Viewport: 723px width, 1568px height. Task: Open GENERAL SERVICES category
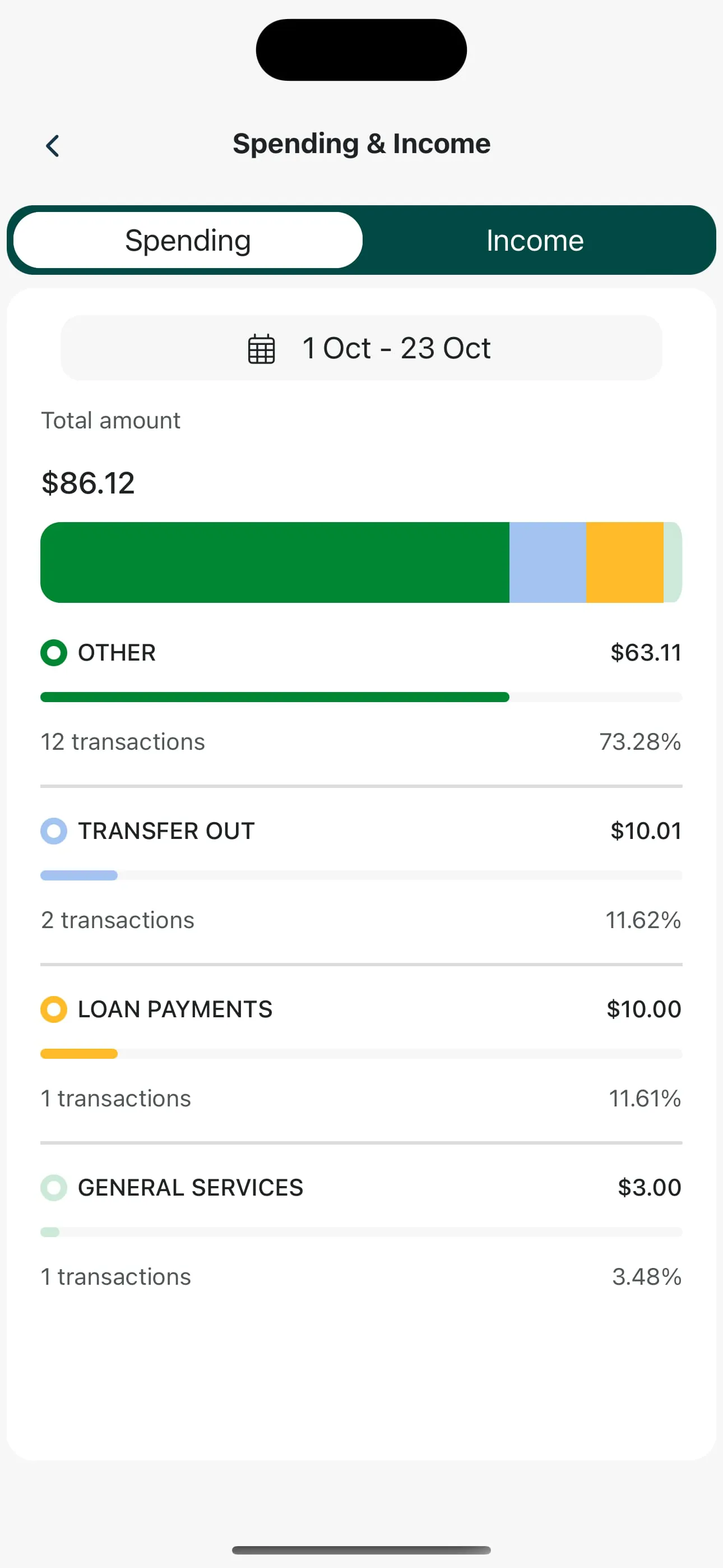pyautogui.click(x=191, y=1188)
